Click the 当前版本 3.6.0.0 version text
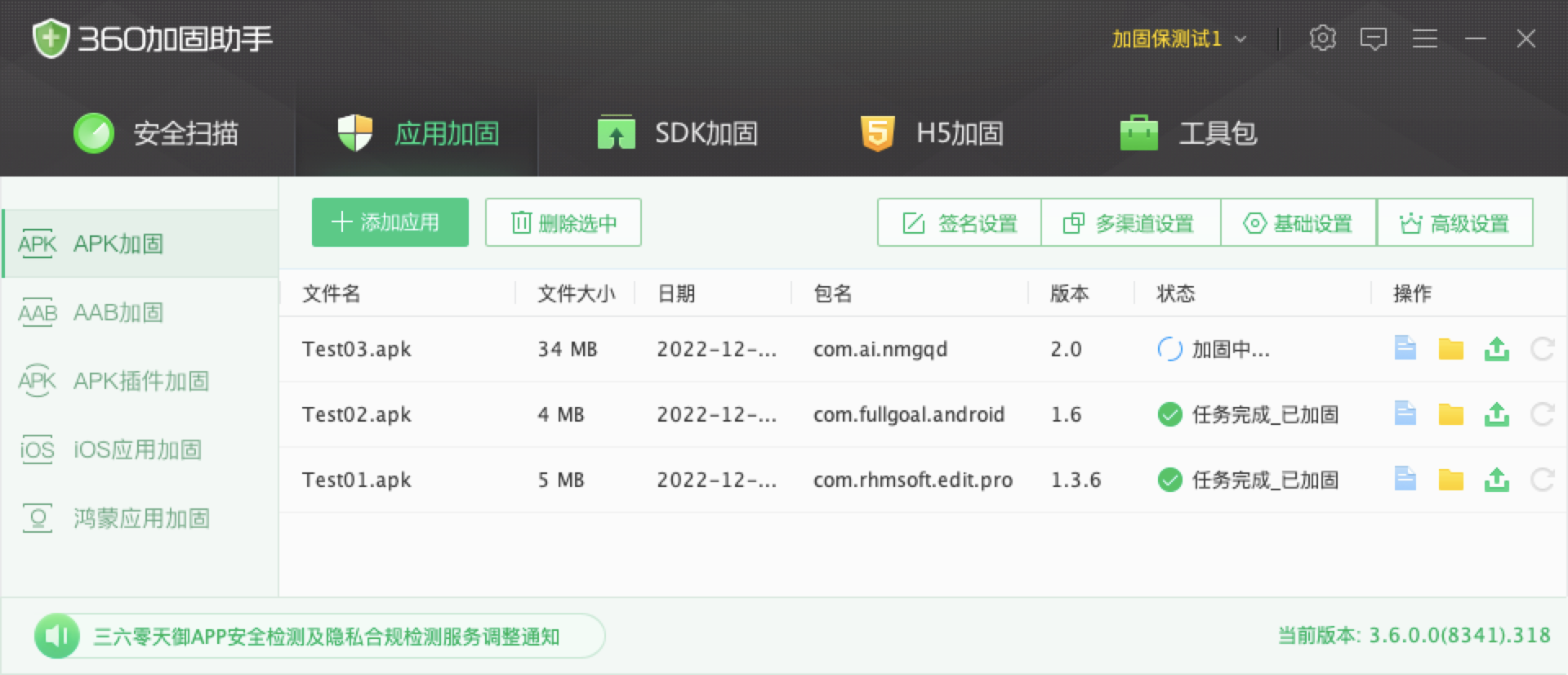Viewport: 1568px width, 675px height. coord(1414,636)
